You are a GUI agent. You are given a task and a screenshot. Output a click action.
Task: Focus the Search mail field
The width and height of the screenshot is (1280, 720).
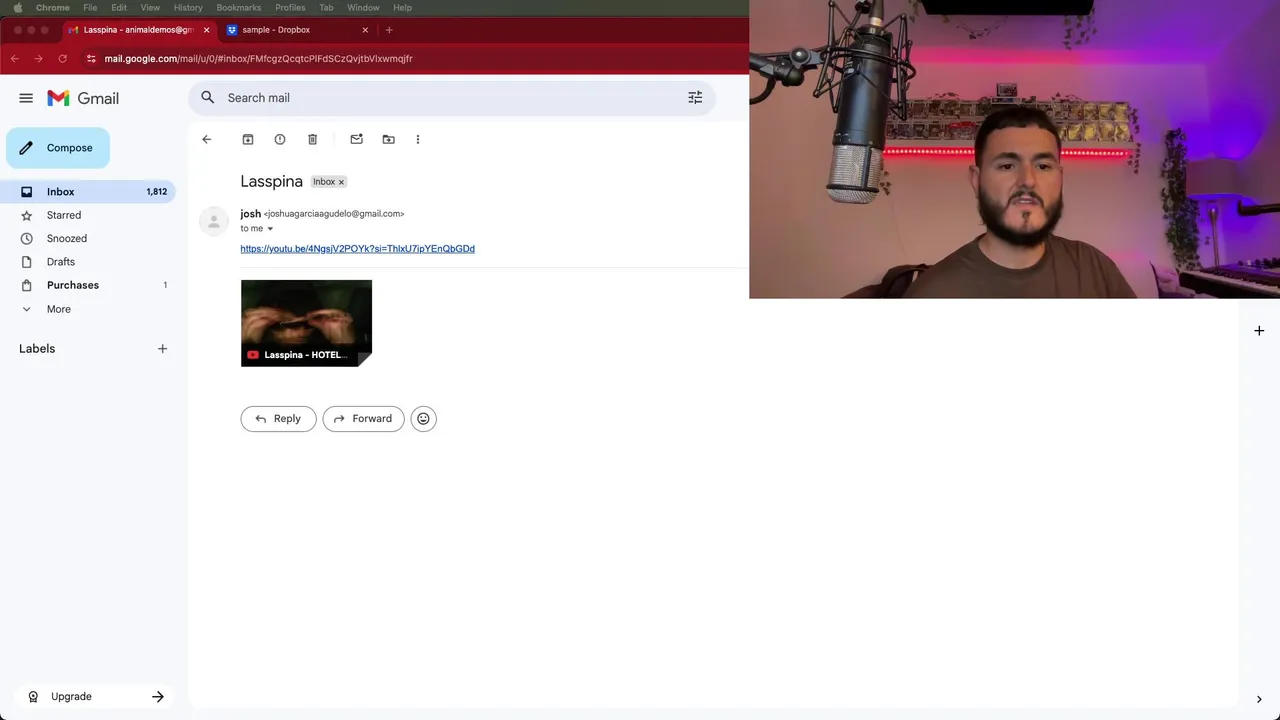(x=452, y=98)
